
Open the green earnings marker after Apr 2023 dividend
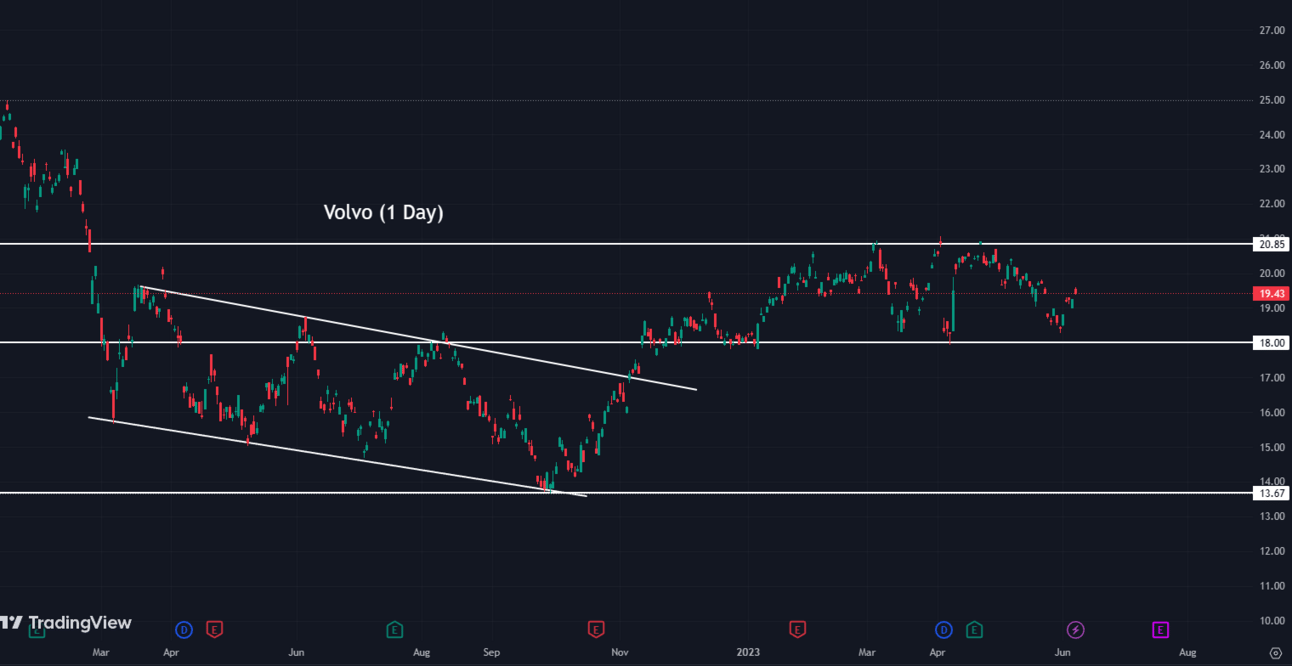974,630
